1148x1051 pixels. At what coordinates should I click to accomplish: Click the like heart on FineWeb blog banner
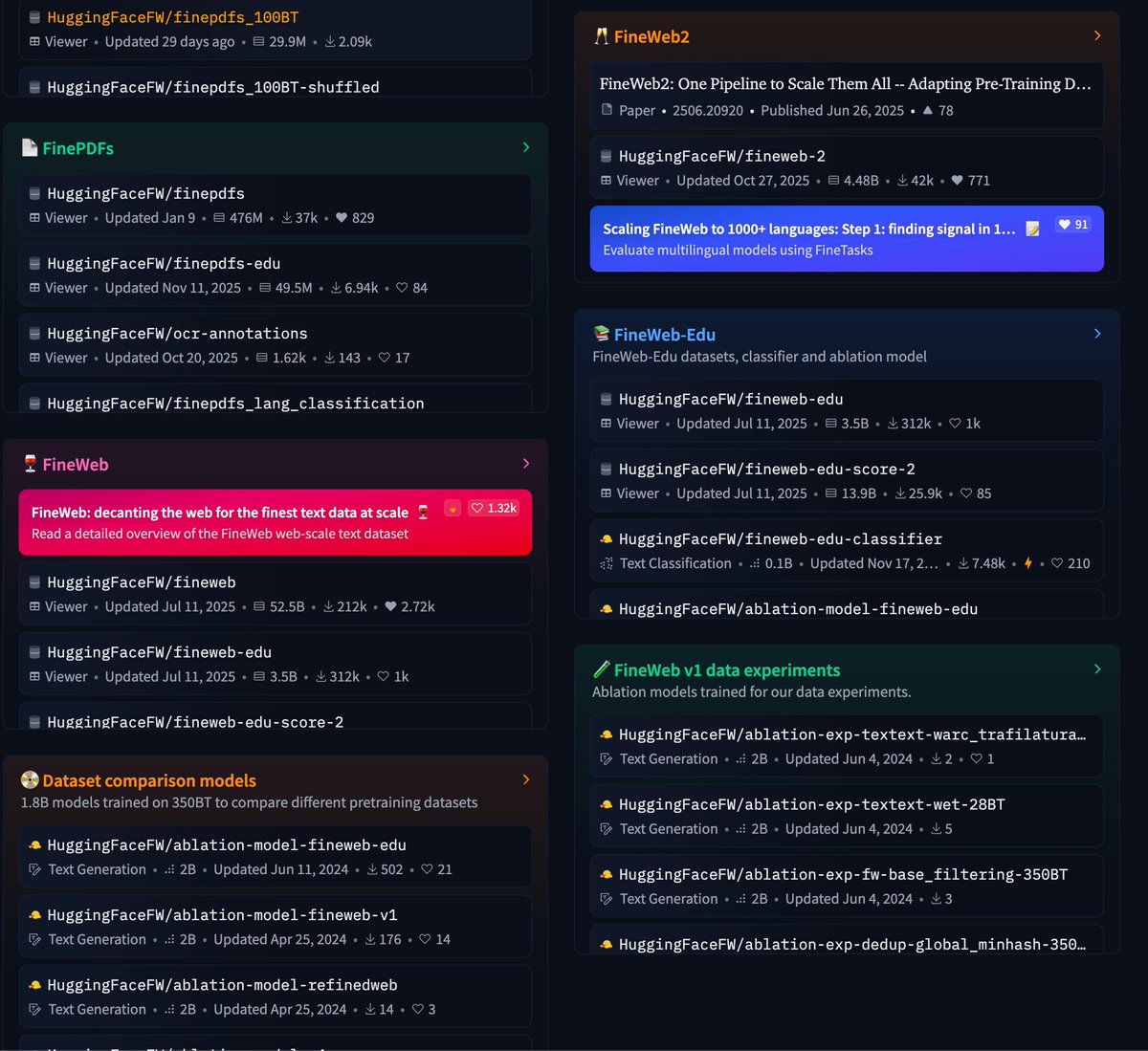pos(477,508)
